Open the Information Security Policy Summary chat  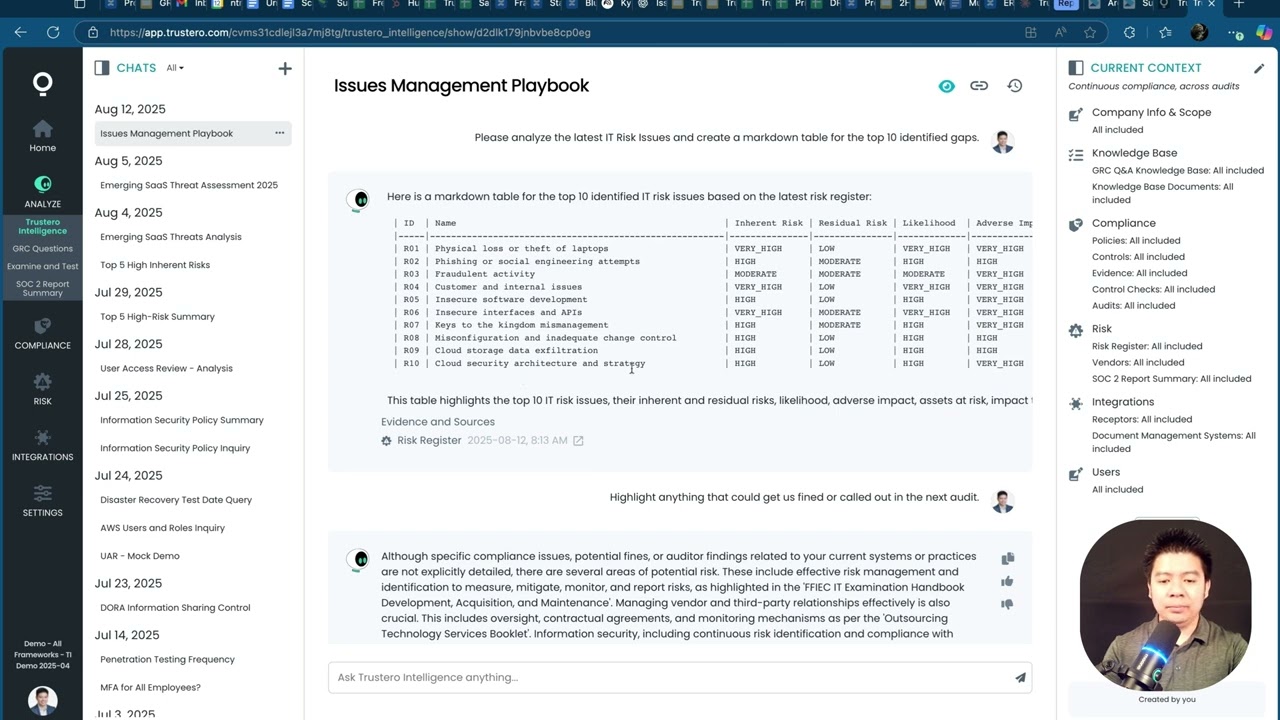(x=182, y=420)
